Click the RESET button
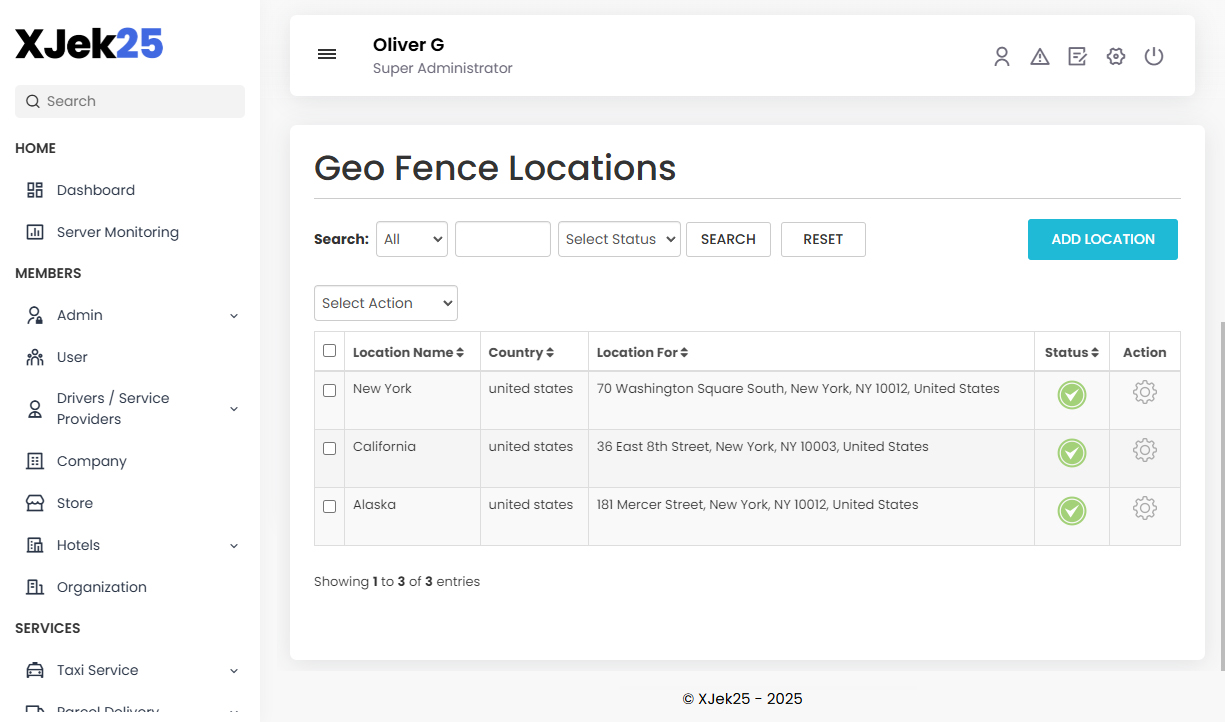The width and height of the screenshot is (1225, 722). (x=823, y=239)
